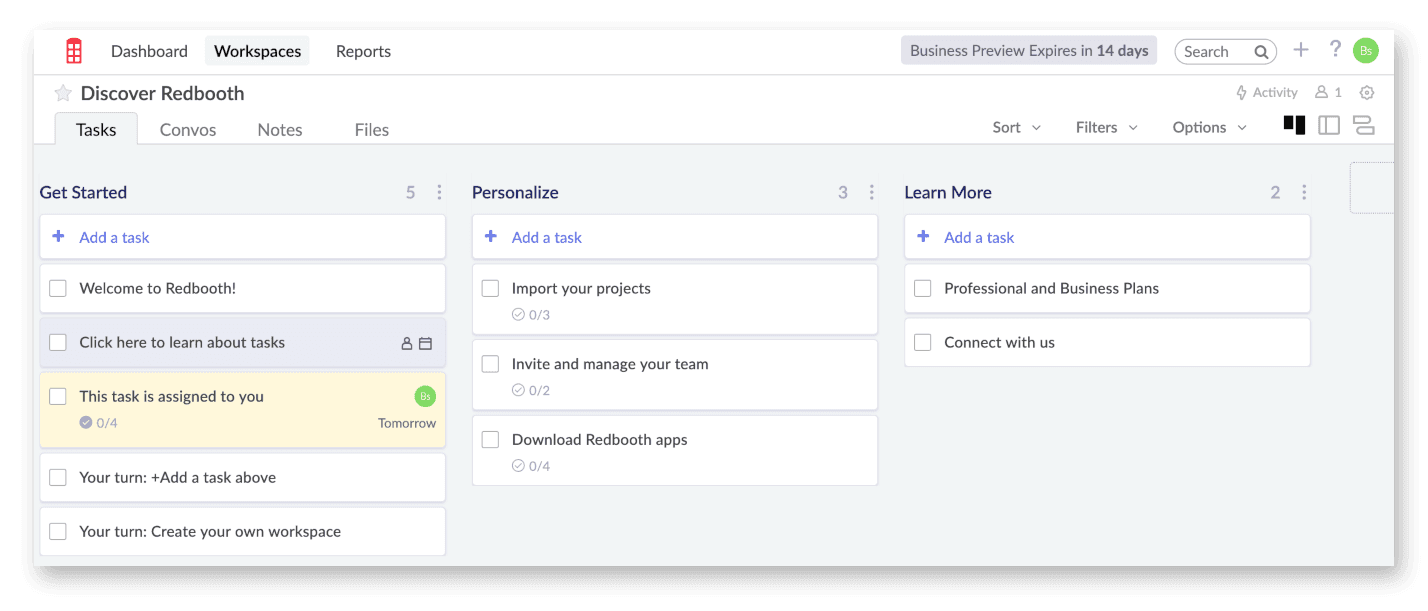
Task: Open the Welcome to Redbooth! task title
Action: pyautogui.click(x=158, y=288)
